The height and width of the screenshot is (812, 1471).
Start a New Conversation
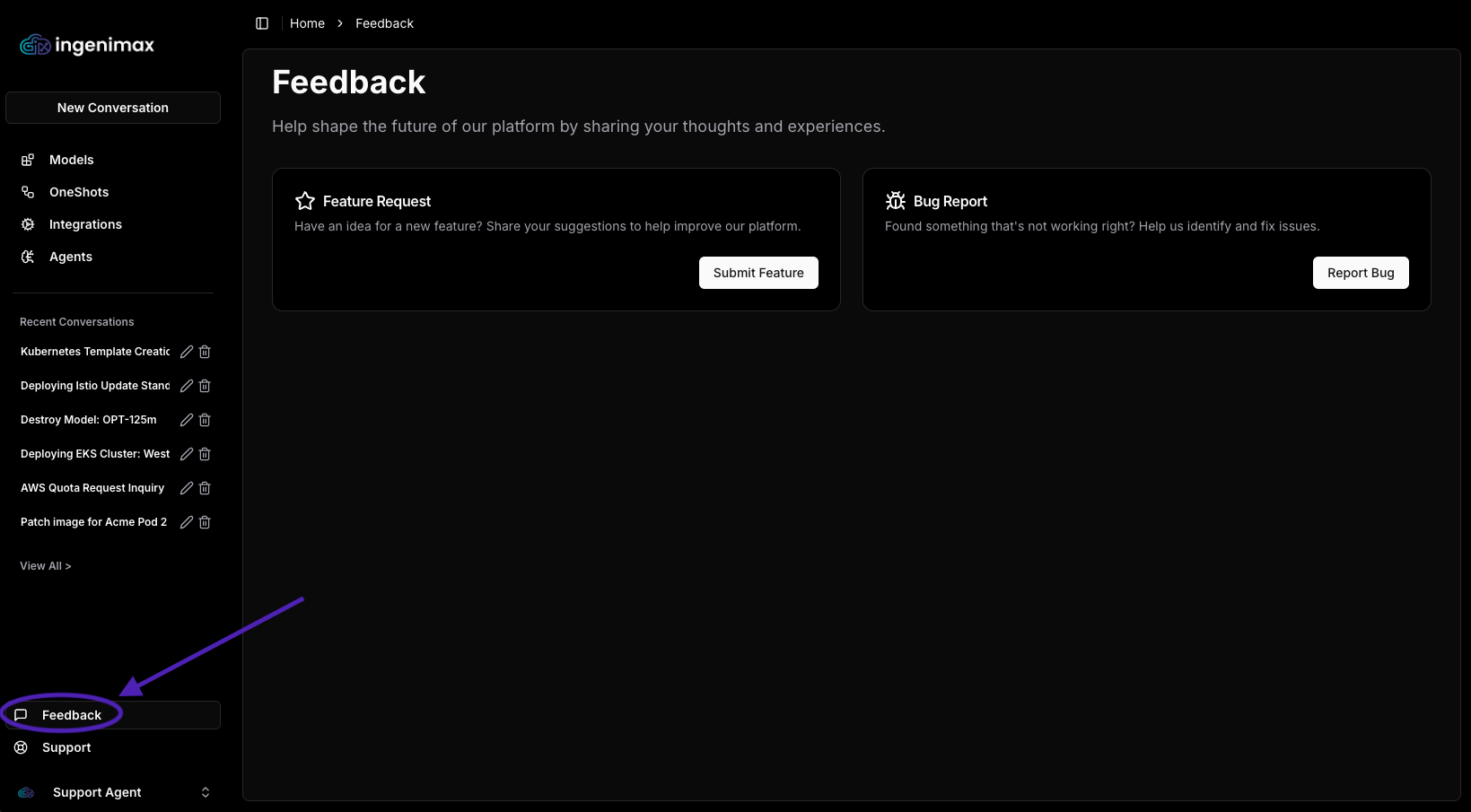click(x=113, y=108)
